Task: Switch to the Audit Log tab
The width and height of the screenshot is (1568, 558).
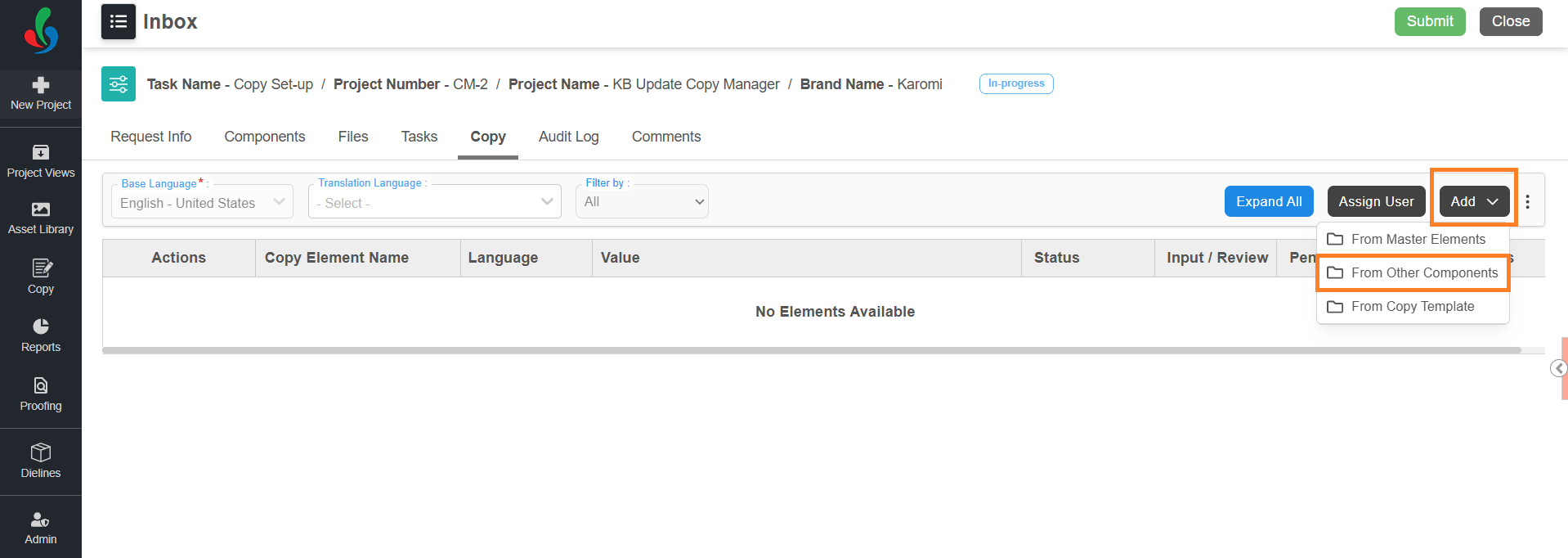Action: (x=568, y=137)
